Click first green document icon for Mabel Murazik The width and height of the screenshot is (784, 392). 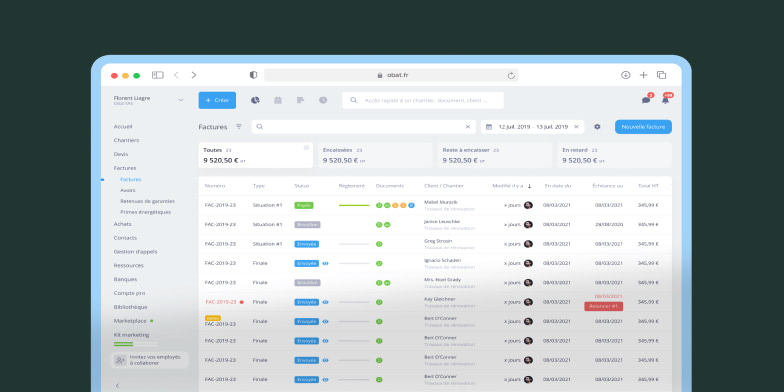[379, 205]
